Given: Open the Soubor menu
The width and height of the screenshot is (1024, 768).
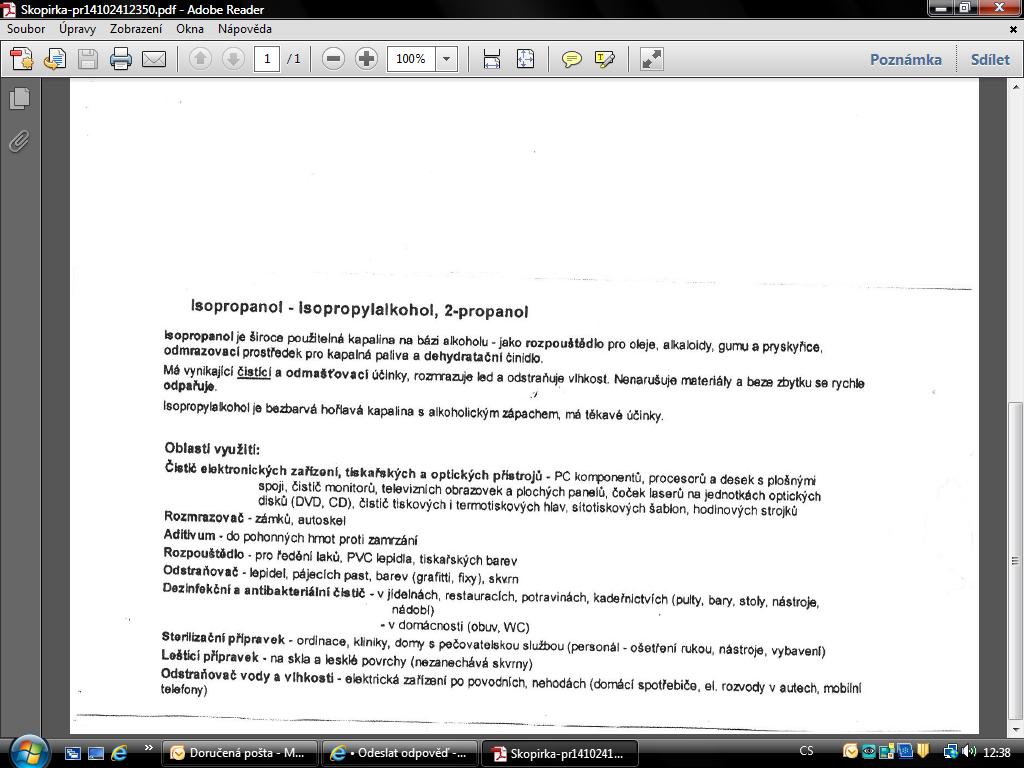Looking at the screenshot, I should (26, 29).
